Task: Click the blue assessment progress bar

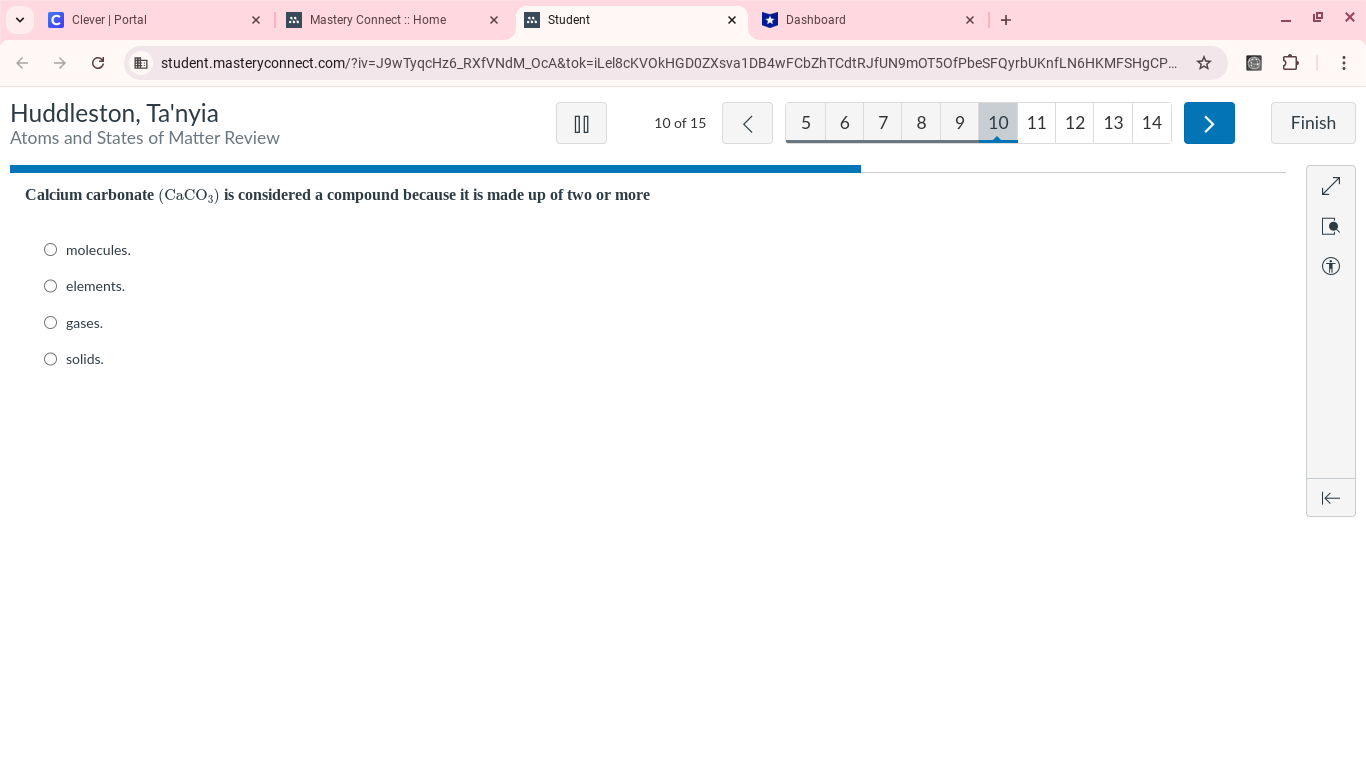Action: point(435,169)
